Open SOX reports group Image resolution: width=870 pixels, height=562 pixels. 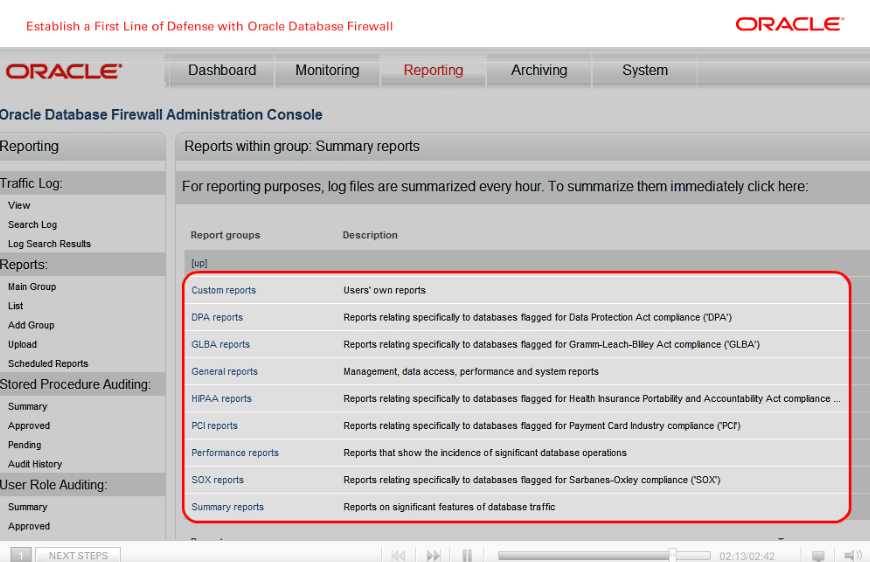pos(218,480)
